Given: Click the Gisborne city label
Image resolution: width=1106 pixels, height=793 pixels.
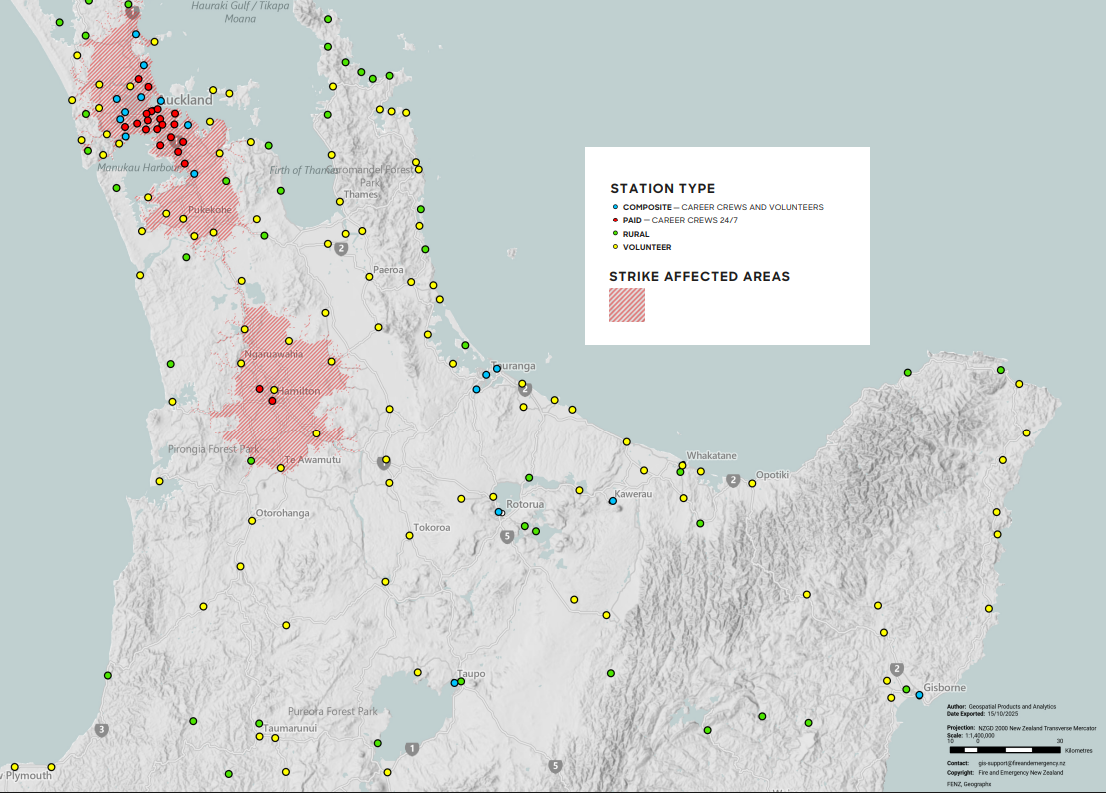Looking at the screenshot, I should pos(944,688).
